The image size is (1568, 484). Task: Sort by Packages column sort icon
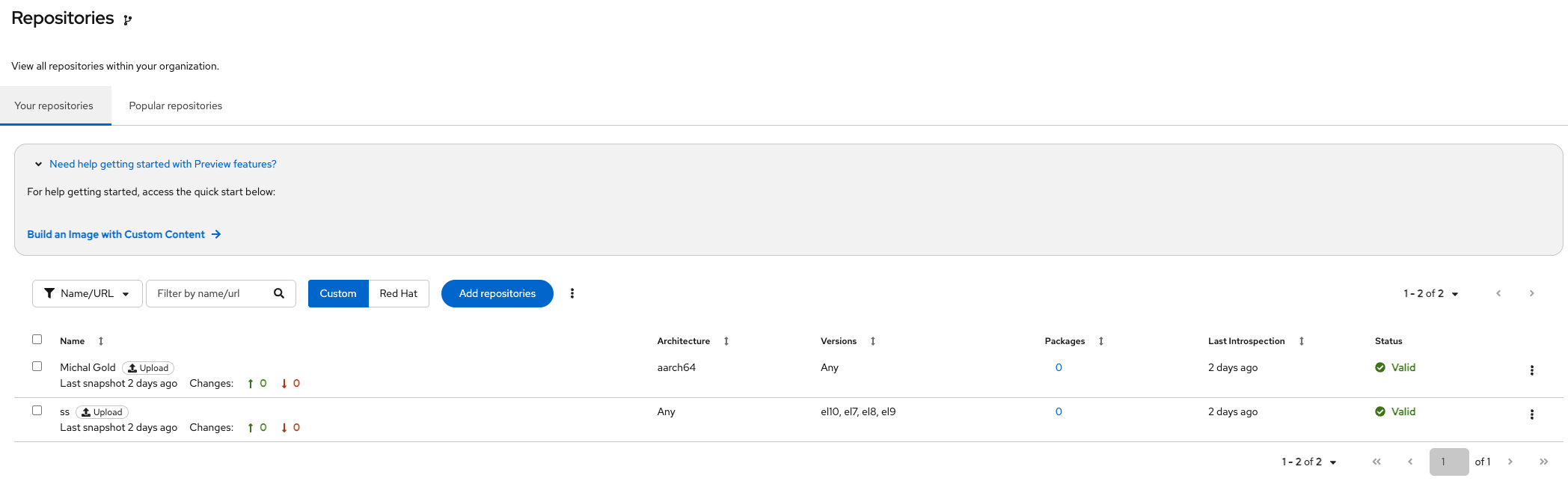pos(1101,341)
